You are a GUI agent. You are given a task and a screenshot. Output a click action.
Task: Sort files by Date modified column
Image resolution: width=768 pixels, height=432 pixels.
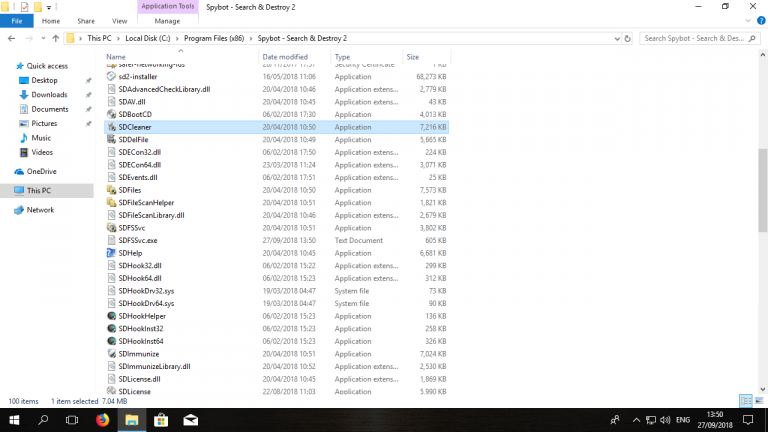(285, 57)
